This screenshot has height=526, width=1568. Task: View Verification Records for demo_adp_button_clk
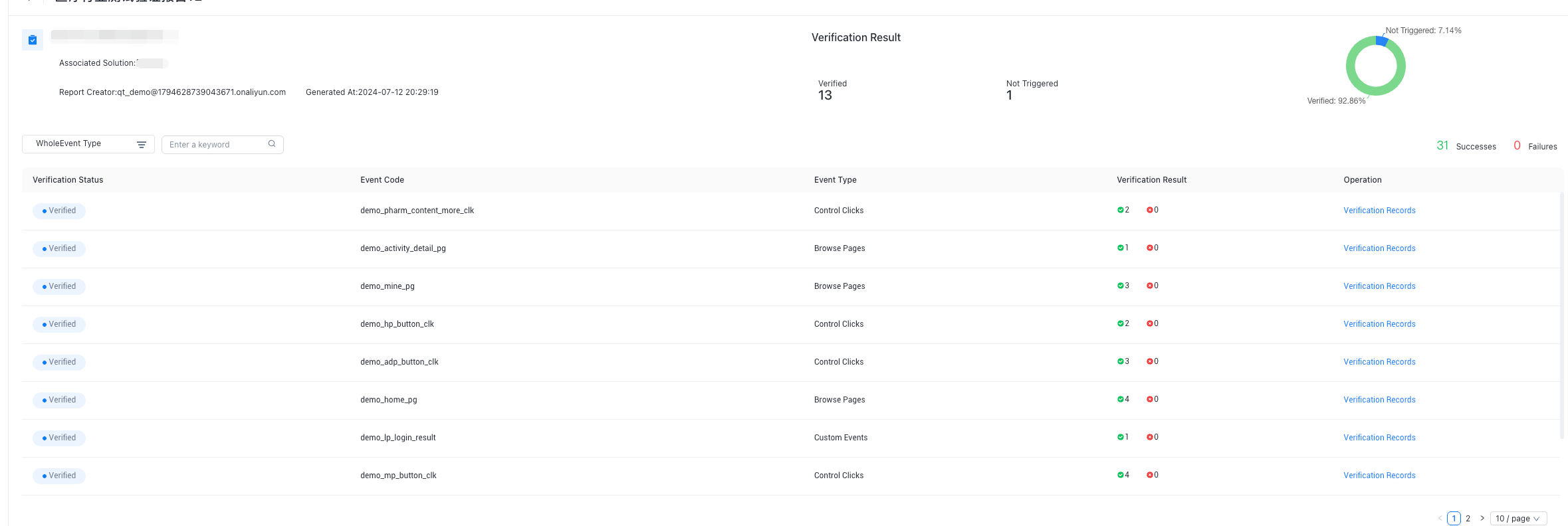click(x=1379, y=362)
